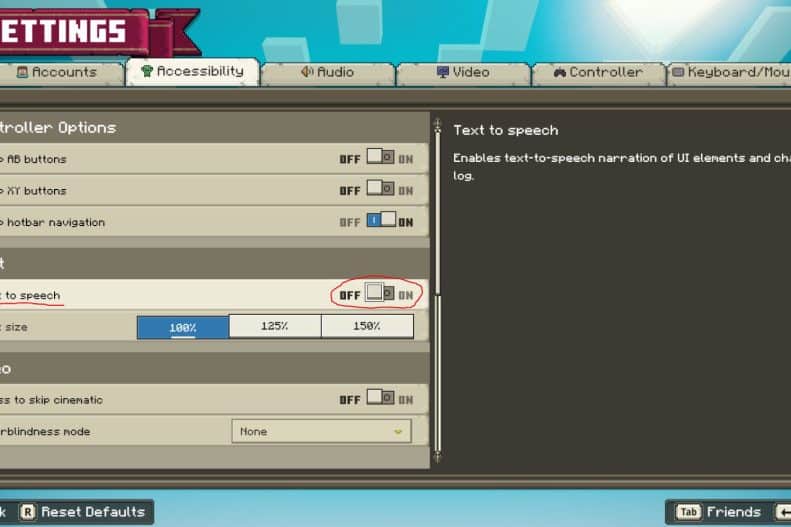Click the monitor icon on Video tab

(442, 72)
